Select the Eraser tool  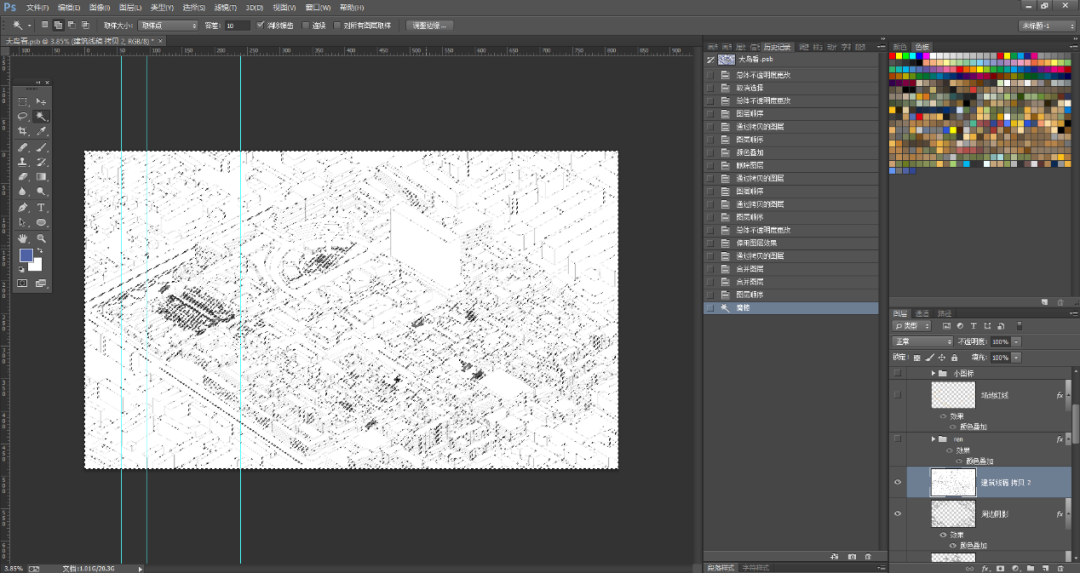click(23, 177)
